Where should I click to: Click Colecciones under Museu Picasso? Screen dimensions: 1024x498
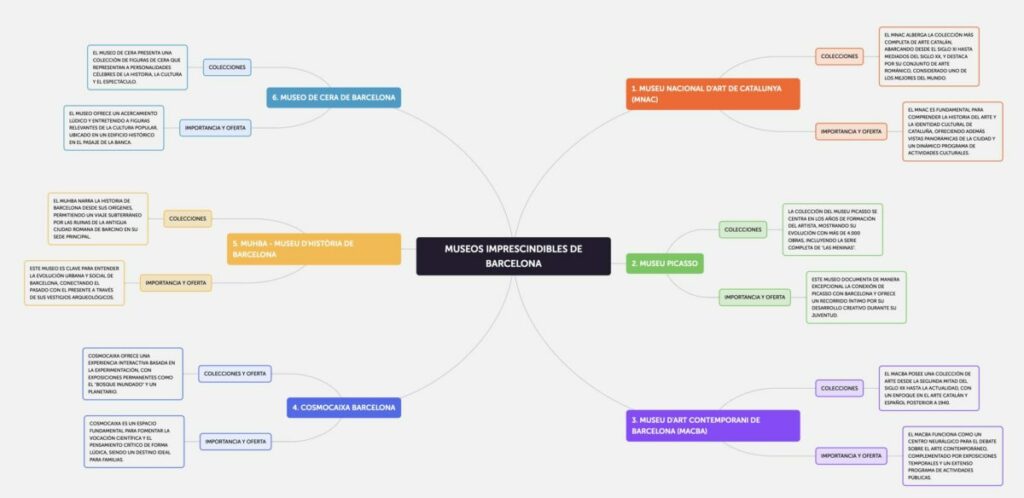pyautogui.click(x=743, y=230)
